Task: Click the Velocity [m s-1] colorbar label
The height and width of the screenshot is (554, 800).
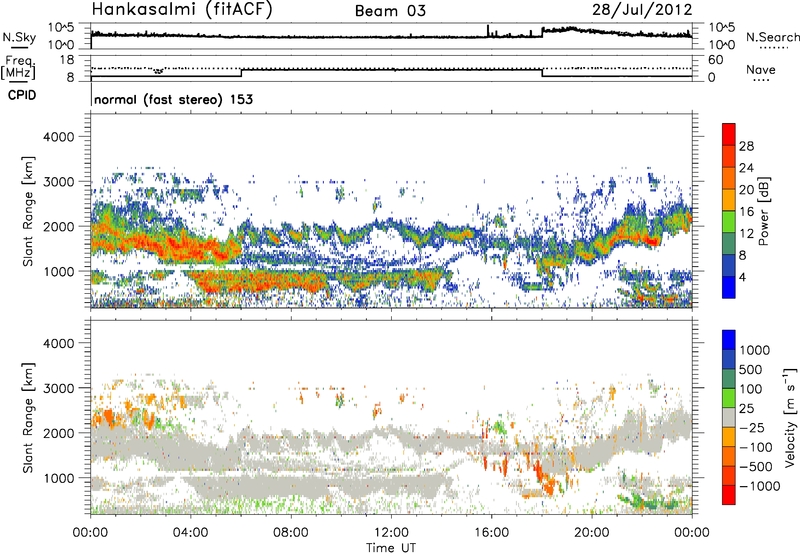Action: (x=790, y=417)
